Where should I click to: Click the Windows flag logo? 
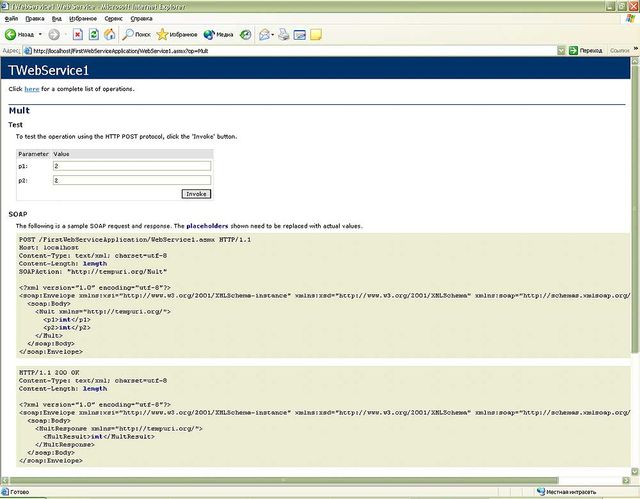point(630,19)
